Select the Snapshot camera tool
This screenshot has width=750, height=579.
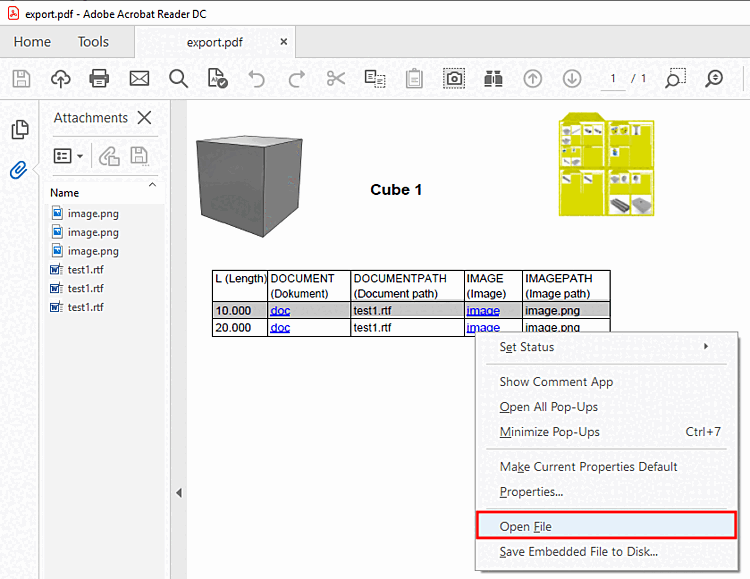click(x=454, y=78)
